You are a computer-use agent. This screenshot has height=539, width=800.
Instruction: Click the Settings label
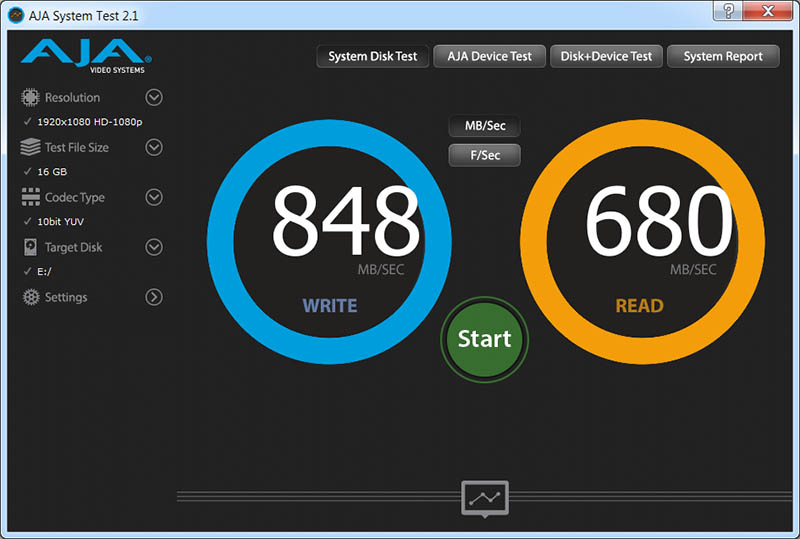point(66,297)
